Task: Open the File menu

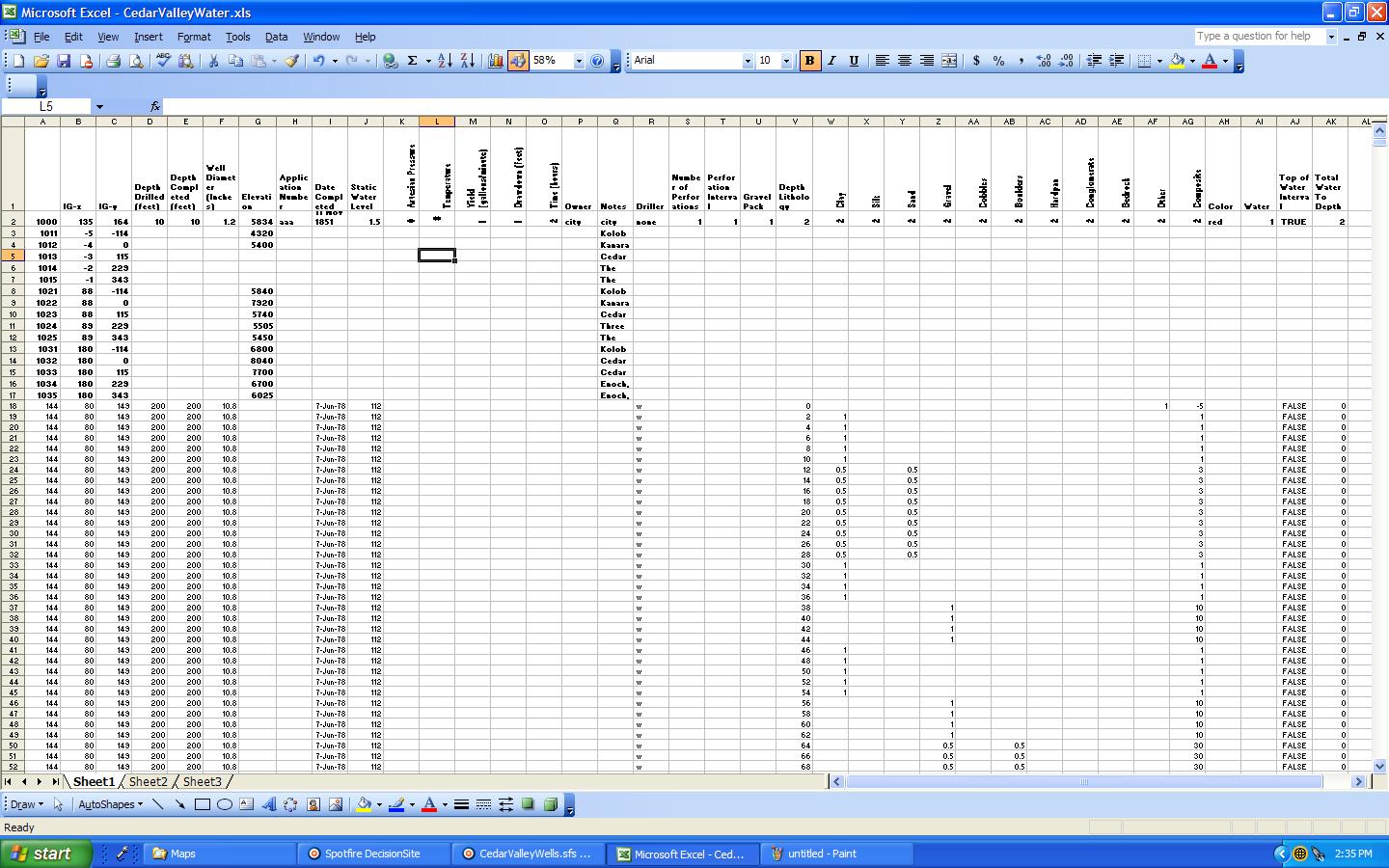Action: (x=41, y=37)
